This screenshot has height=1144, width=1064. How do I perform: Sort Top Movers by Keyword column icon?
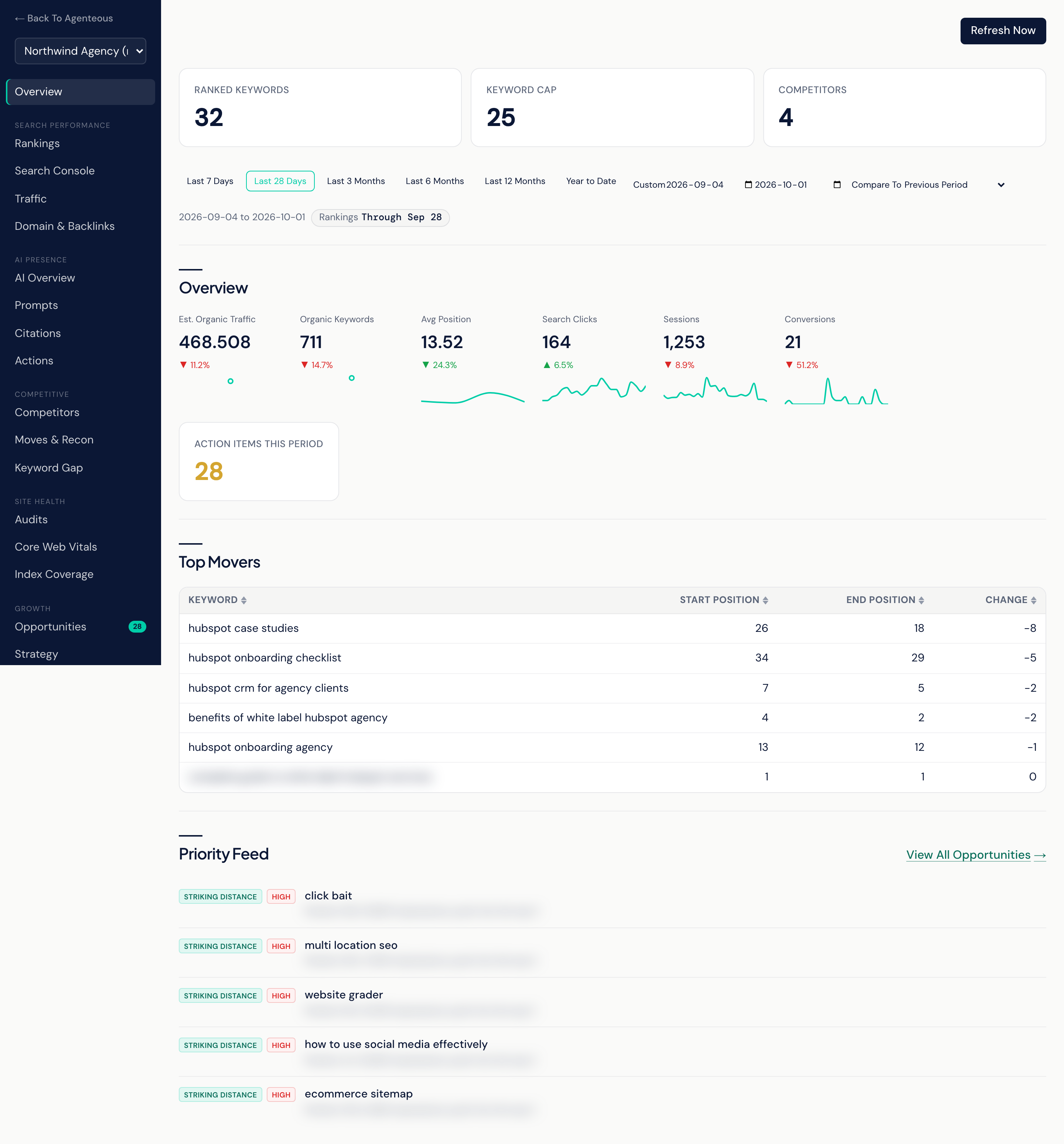tap(244, 600)
